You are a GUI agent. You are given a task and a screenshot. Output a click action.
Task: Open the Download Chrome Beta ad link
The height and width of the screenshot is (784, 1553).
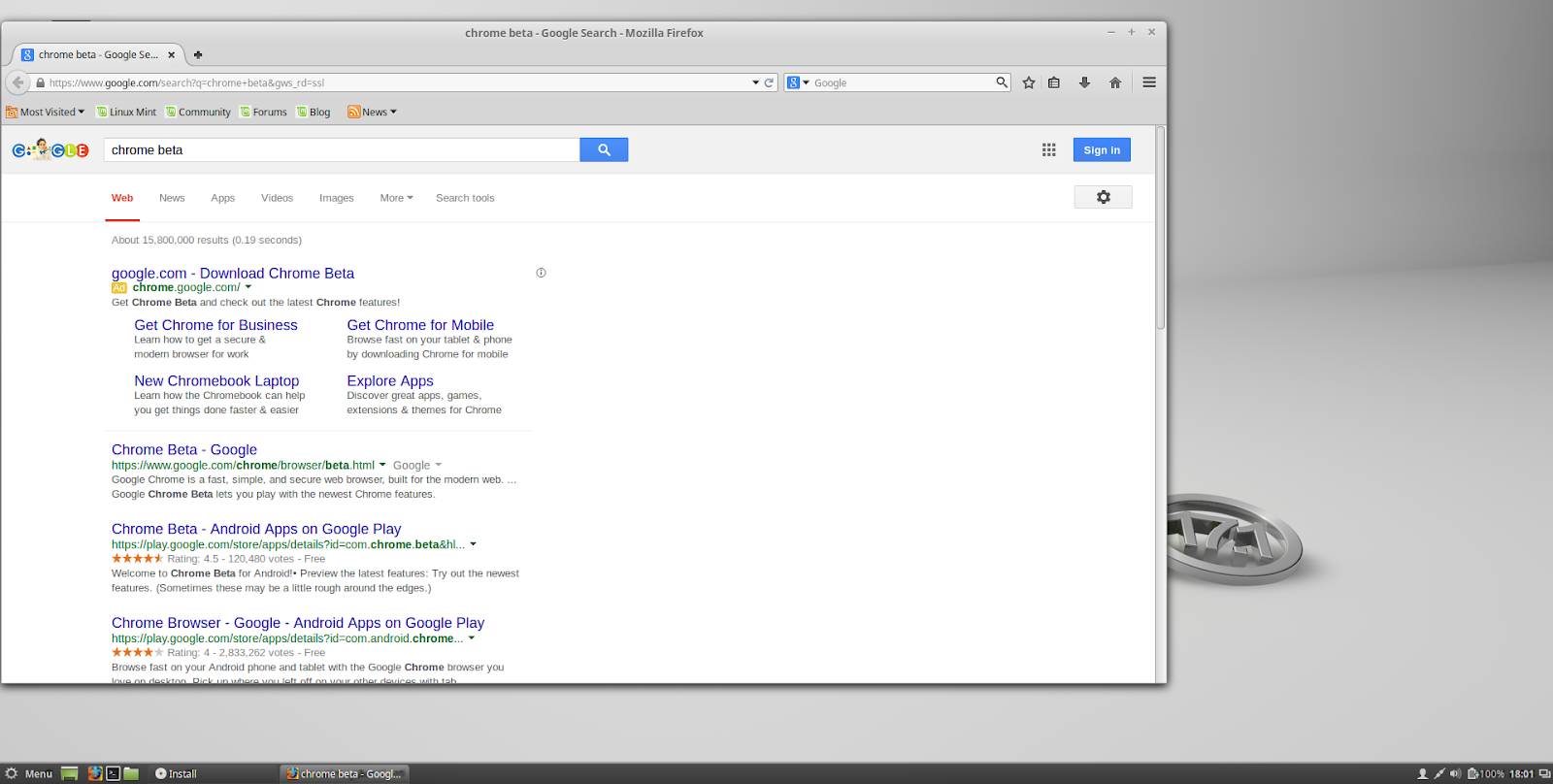233,274
